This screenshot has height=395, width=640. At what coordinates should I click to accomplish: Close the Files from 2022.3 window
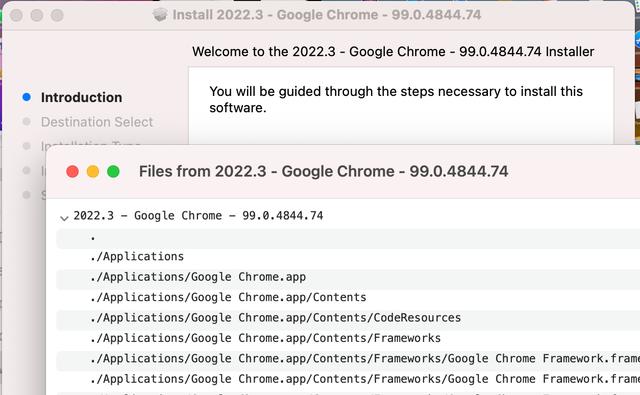[x=72, y=171]
